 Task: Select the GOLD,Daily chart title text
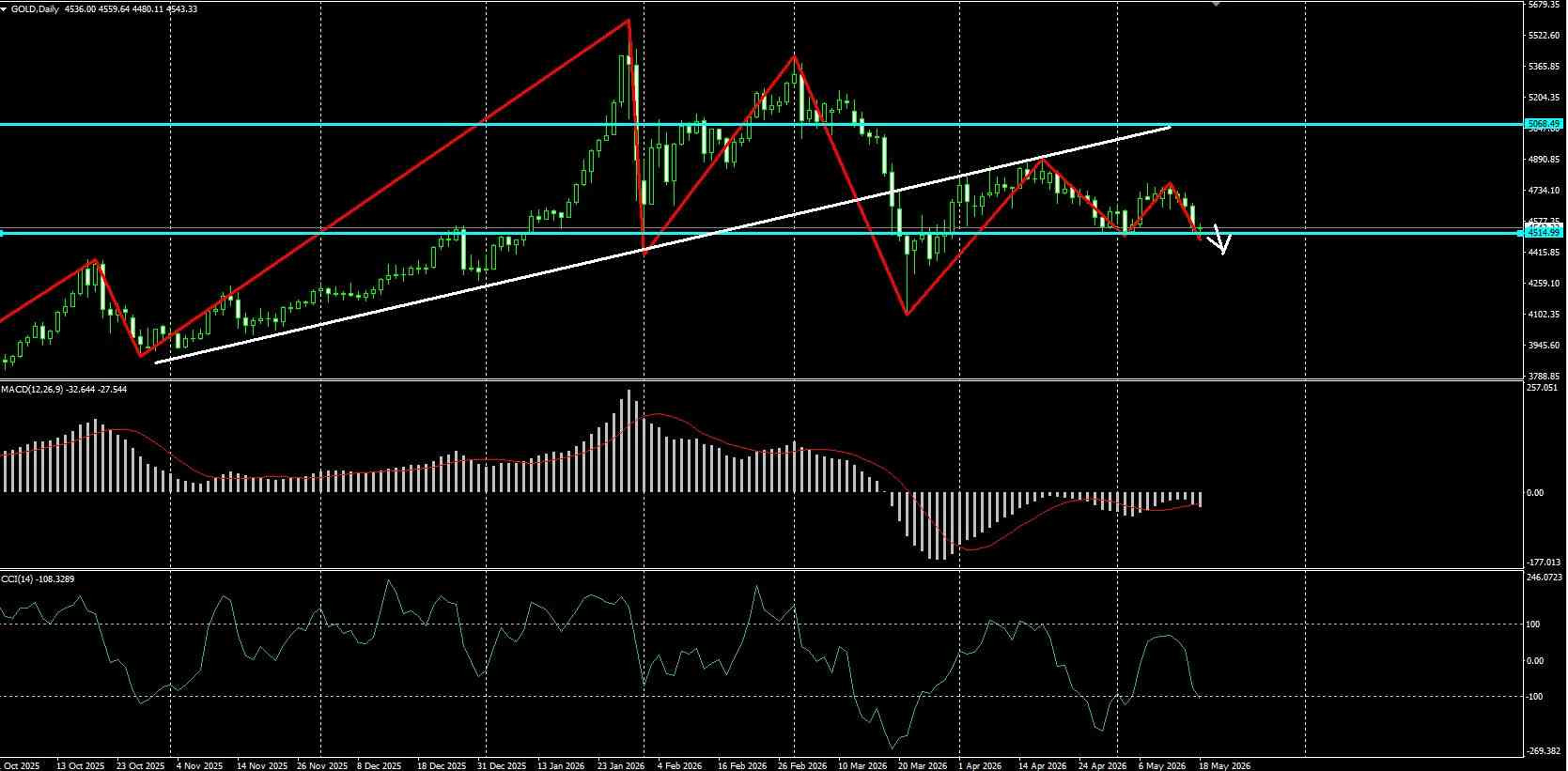click(x=34, y=8)
